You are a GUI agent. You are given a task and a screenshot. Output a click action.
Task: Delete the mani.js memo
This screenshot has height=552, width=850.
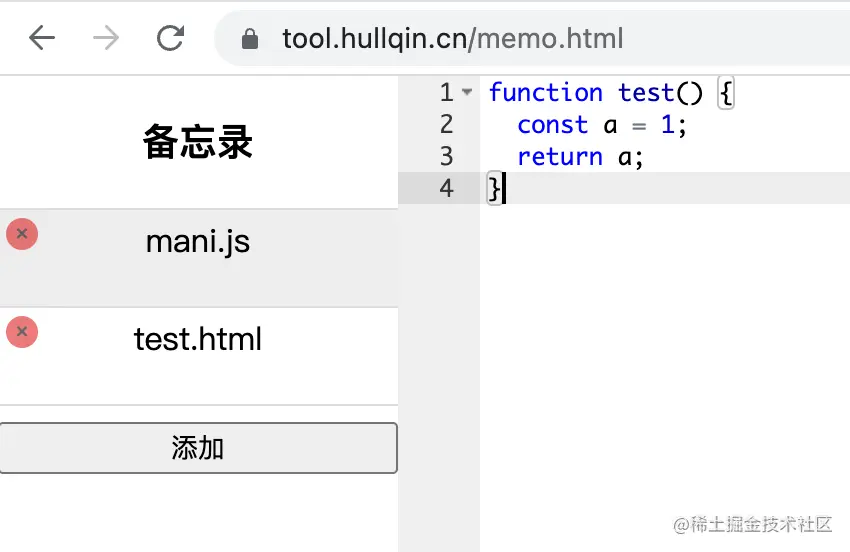22,234
